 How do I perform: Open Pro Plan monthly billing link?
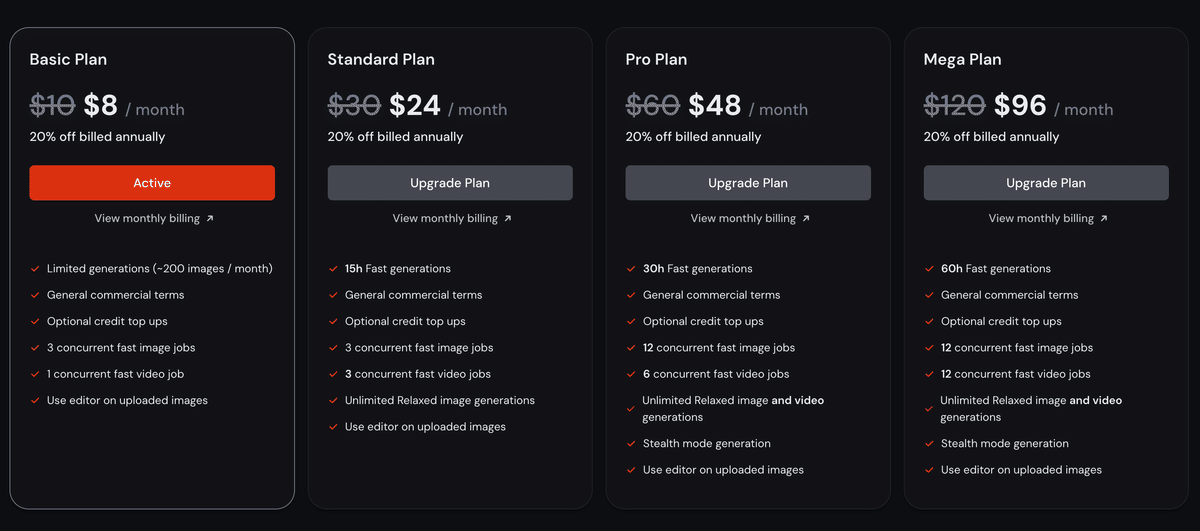click(x=743, y=218)
